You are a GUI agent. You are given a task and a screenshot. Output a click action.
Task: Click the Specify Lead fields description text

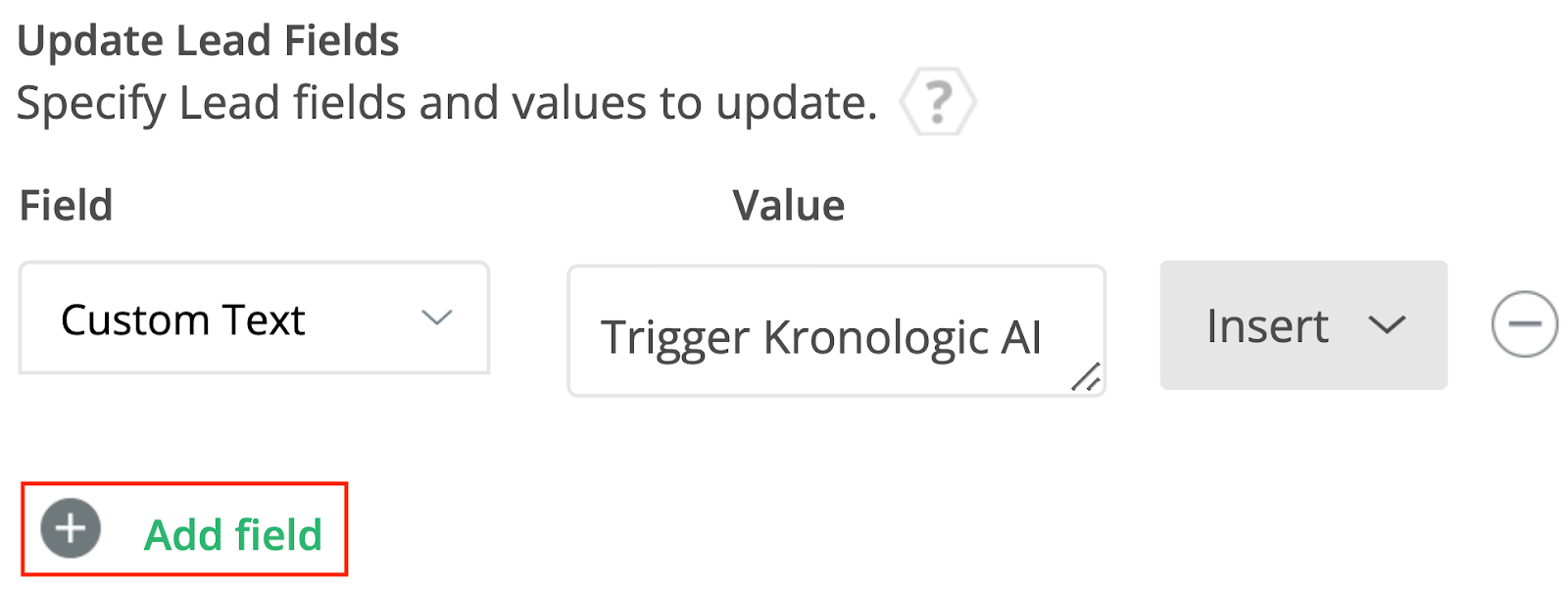(446, 103)
